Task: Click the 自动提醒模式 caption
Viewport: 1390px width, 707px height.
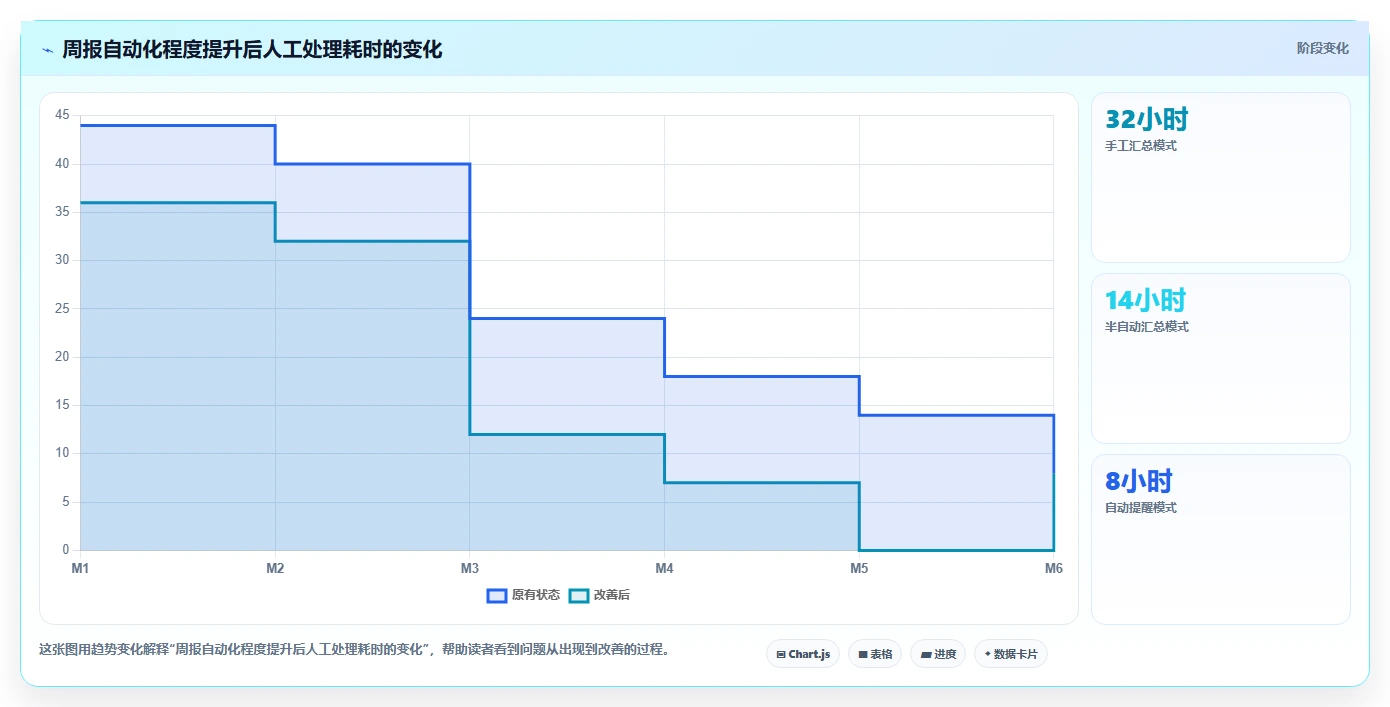Action: point(1141,508)
